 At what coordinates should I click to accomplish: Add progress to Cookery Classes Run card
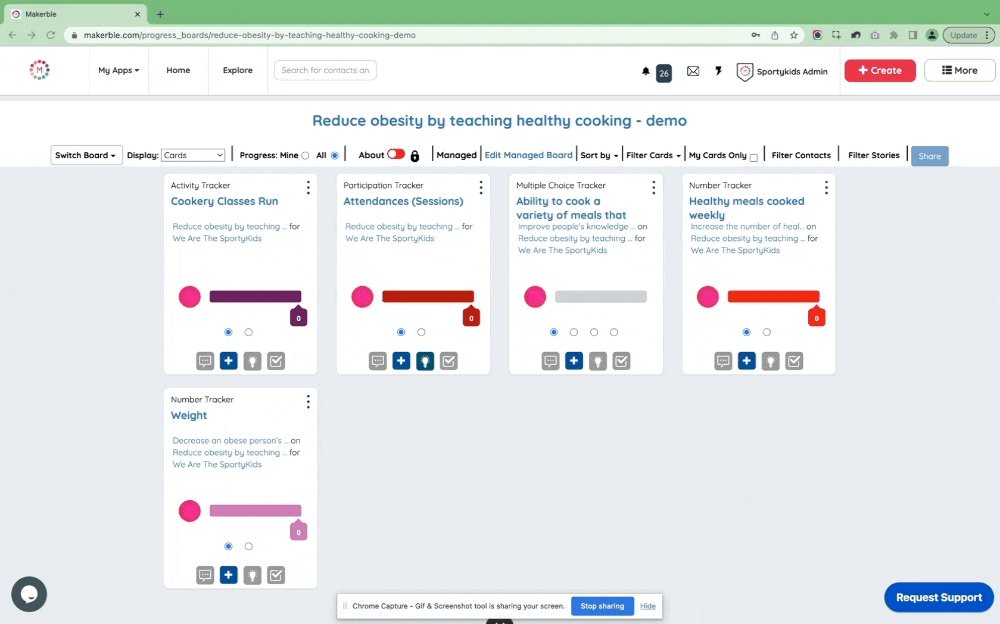pos(228,360)
